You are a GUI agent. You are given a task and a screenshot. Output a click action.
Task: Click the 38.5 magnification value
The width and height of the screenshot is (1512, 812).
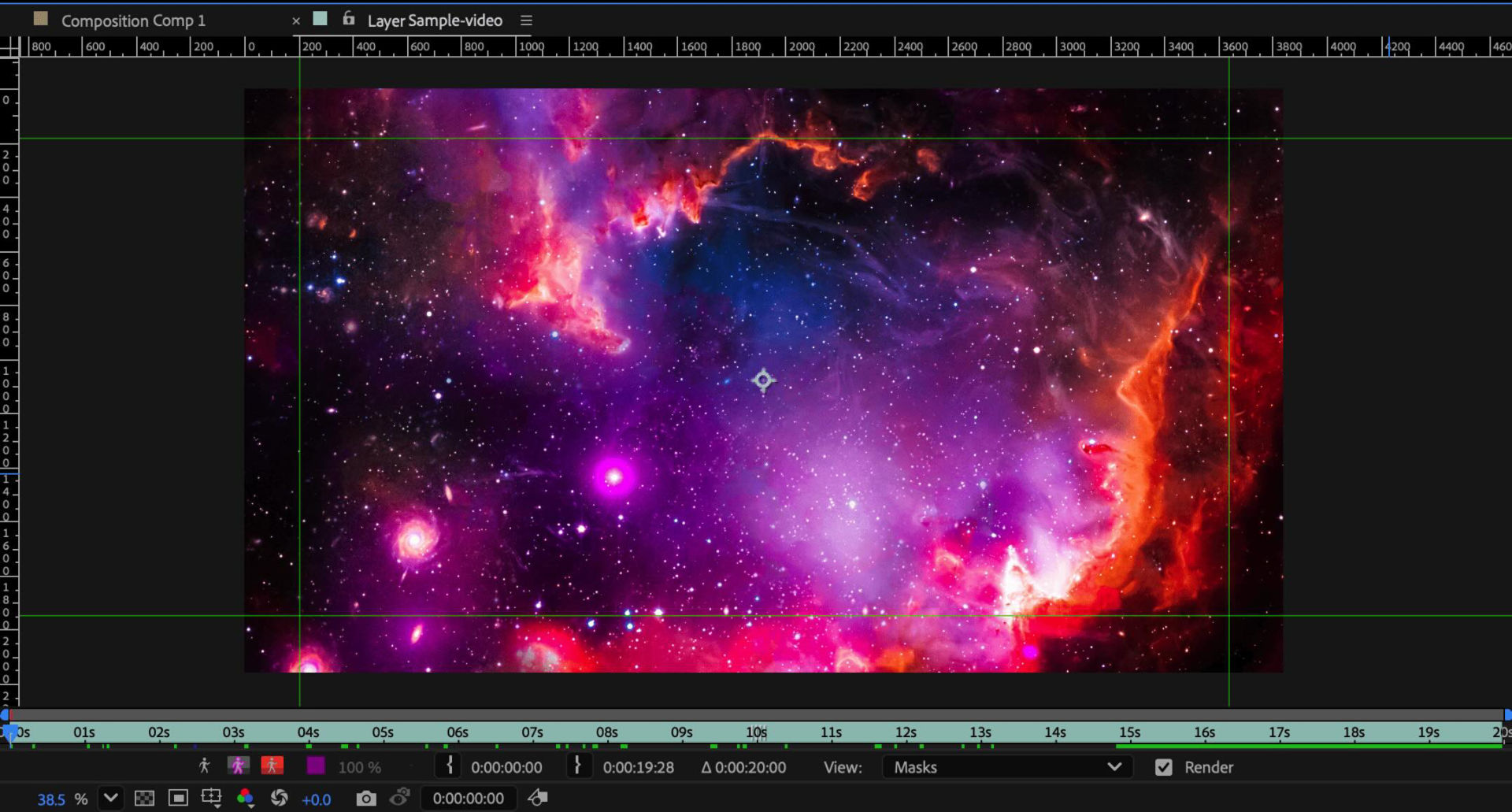[51, 799]
